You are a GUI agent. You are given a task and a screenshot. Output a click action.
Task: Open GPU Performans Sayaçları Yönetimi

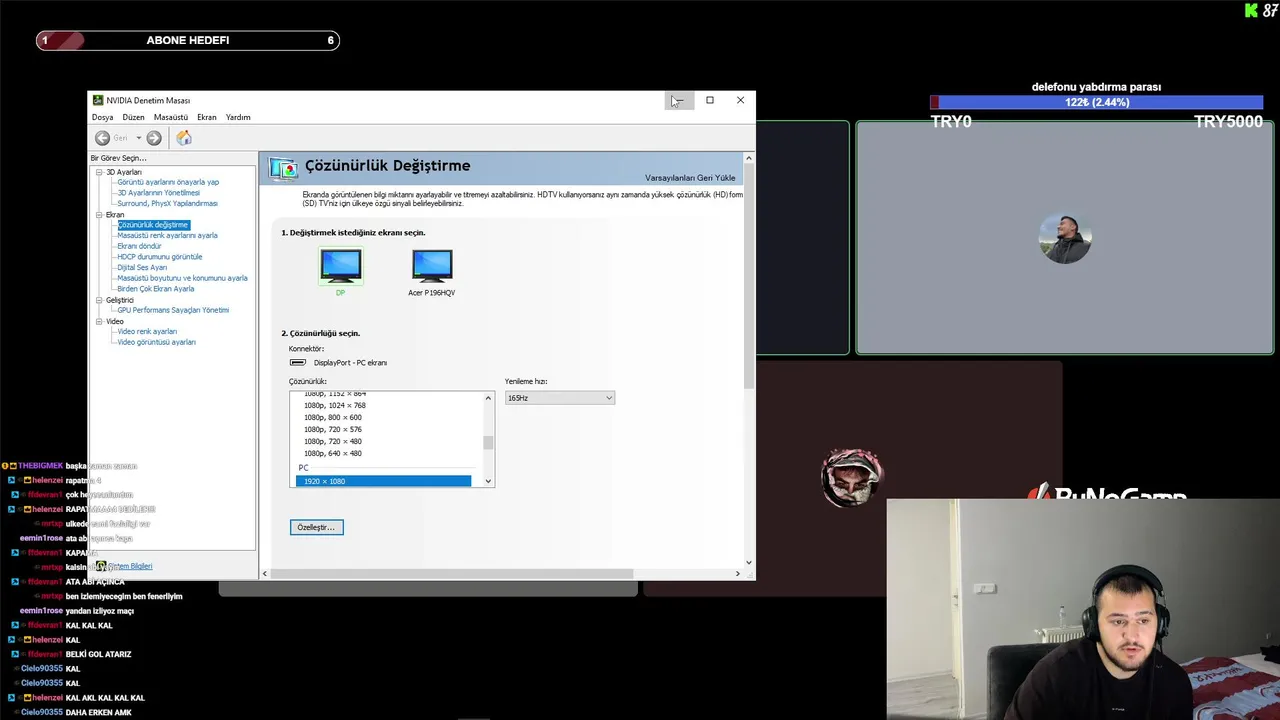coord(173,310)
